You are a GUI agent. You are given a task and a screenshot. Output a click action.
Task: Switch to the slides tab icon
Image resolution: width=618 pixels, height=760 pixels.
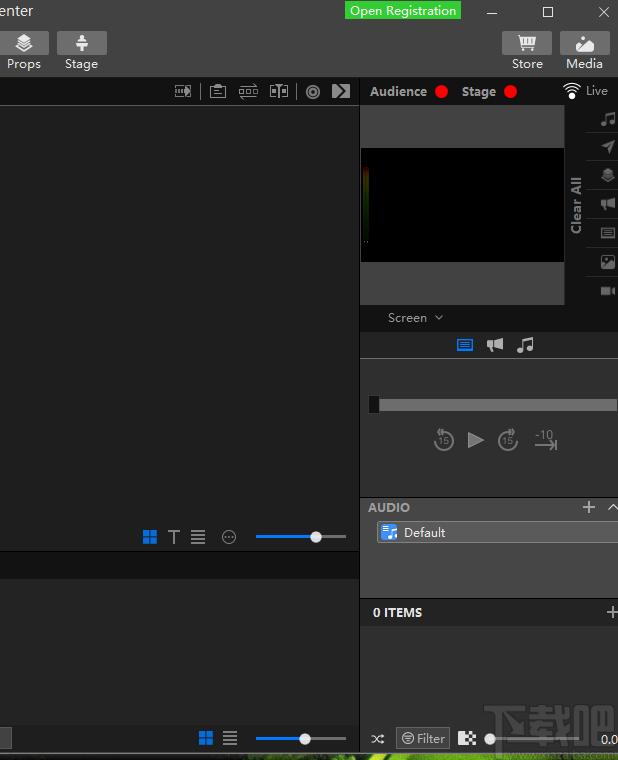point(465,345)
